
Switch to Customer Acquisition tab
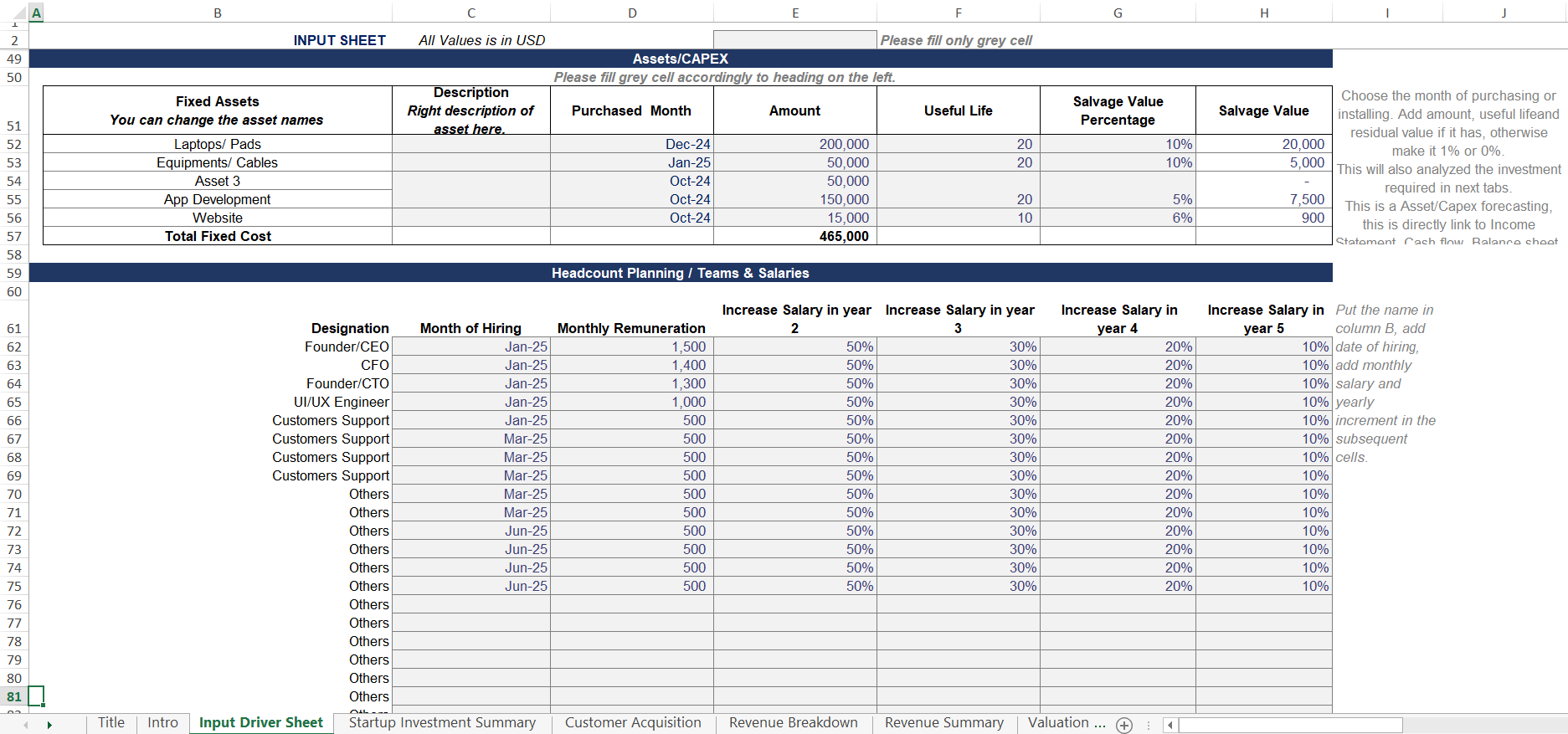tap(633, 723)
